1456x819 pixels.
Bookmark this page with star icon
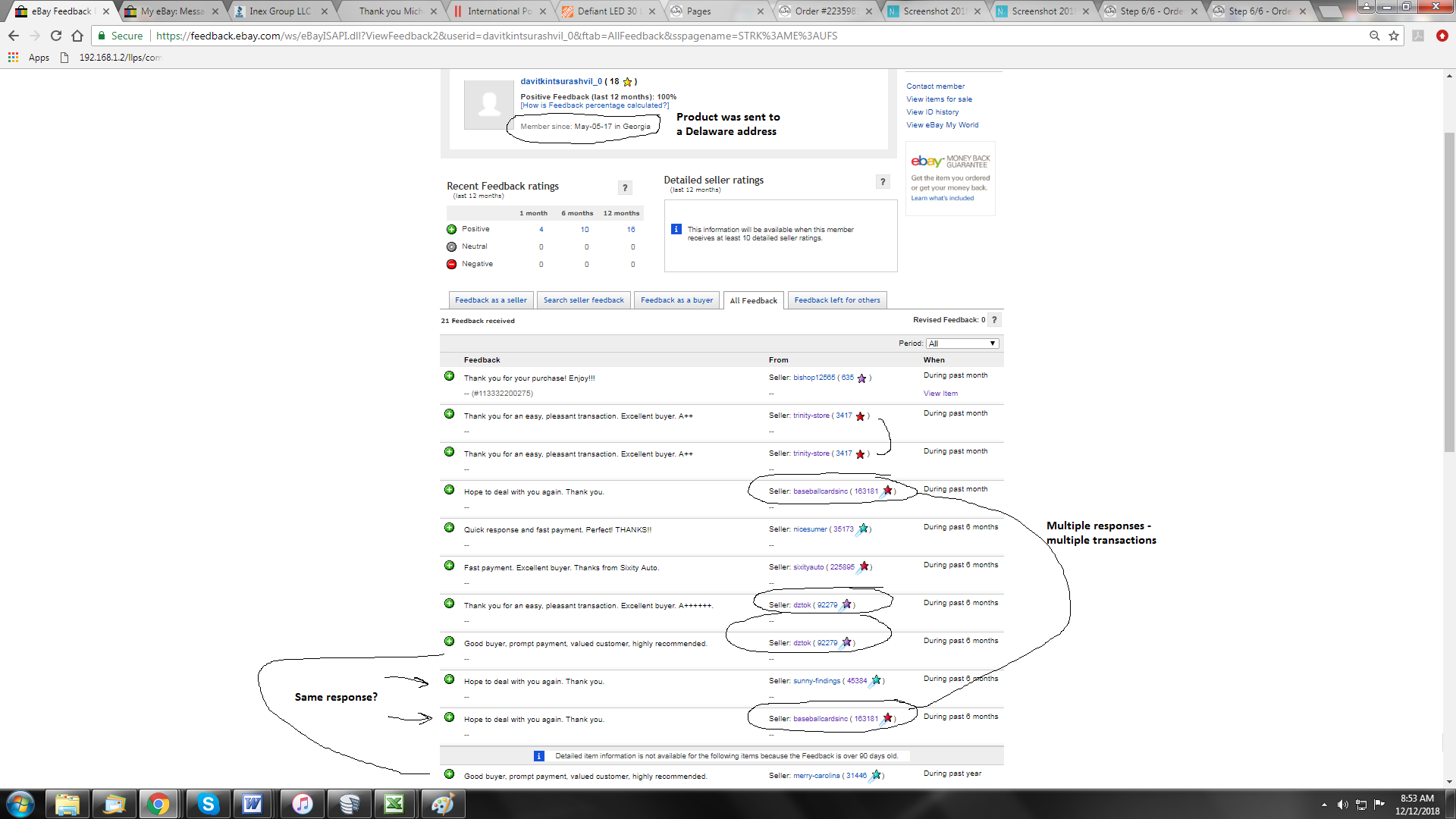click(x=1394, y=36)
